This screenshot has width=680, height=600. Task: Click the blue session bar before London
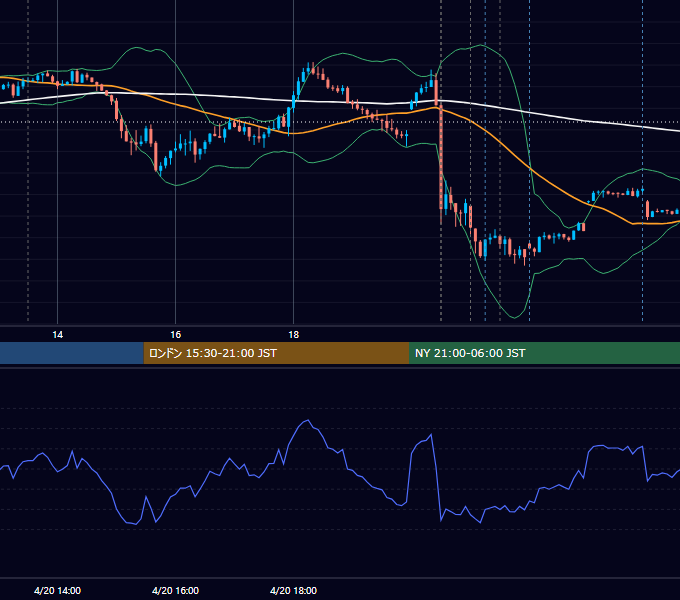[x=72, y=353]
